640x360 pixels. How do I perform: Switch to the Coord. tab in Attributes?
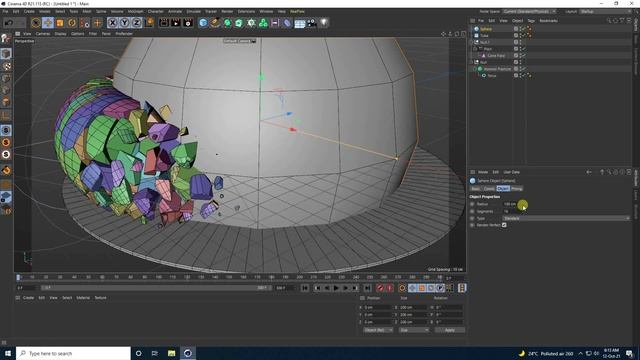(489, 189)
